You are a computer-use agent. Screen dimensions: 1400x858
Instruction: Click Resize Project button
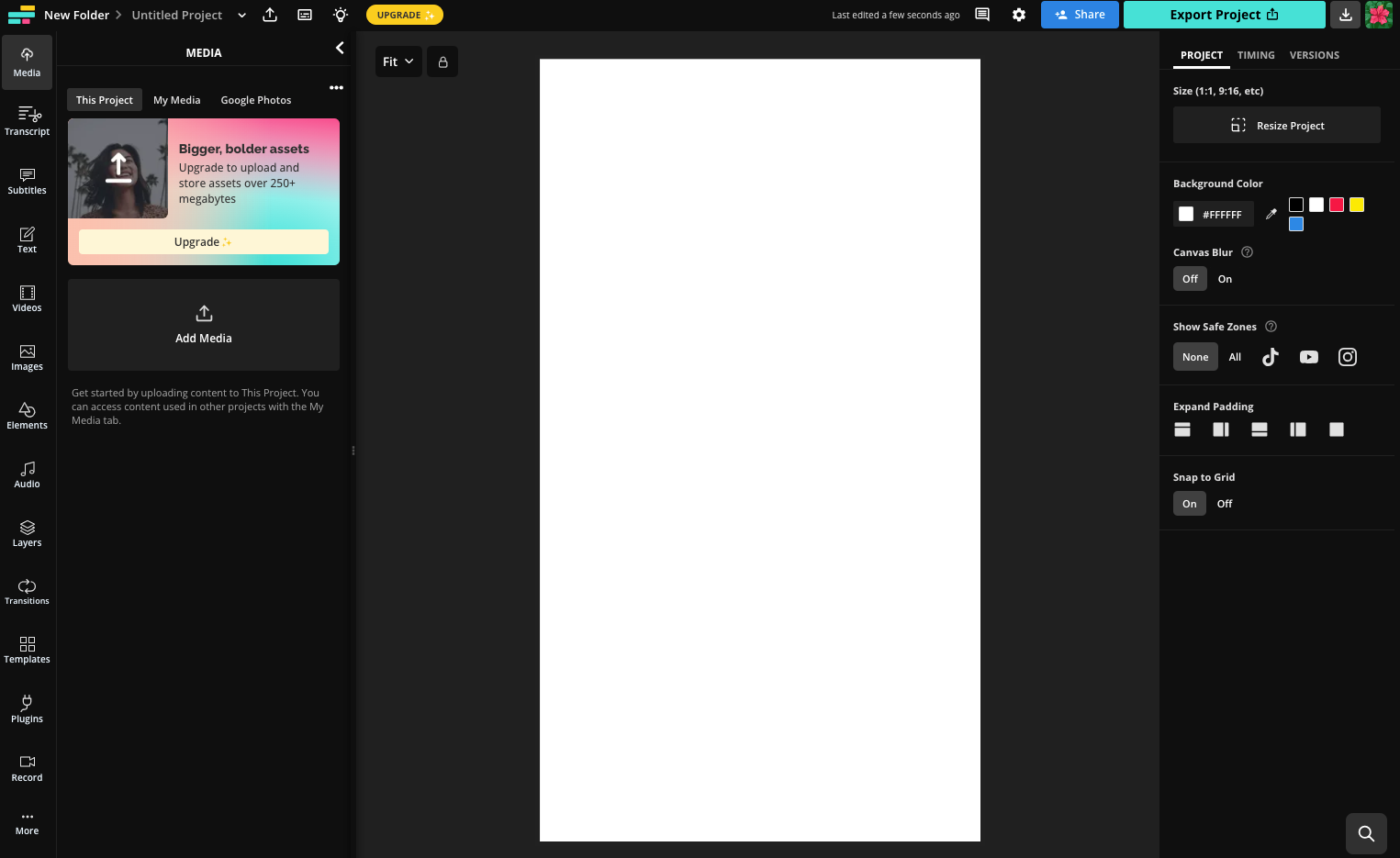[1277, 125]
